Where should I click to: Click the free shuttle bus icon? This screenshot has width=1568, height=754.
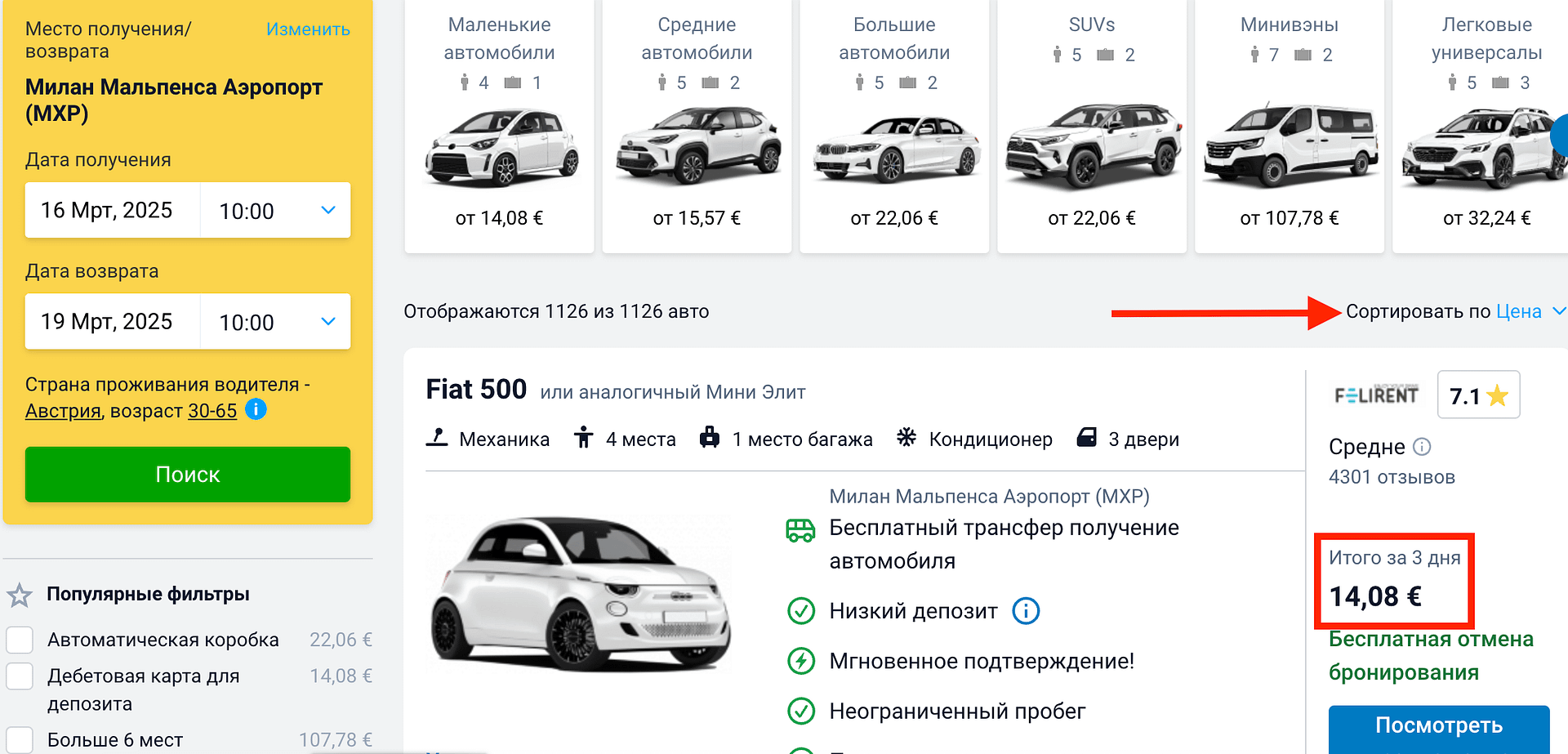800,531
